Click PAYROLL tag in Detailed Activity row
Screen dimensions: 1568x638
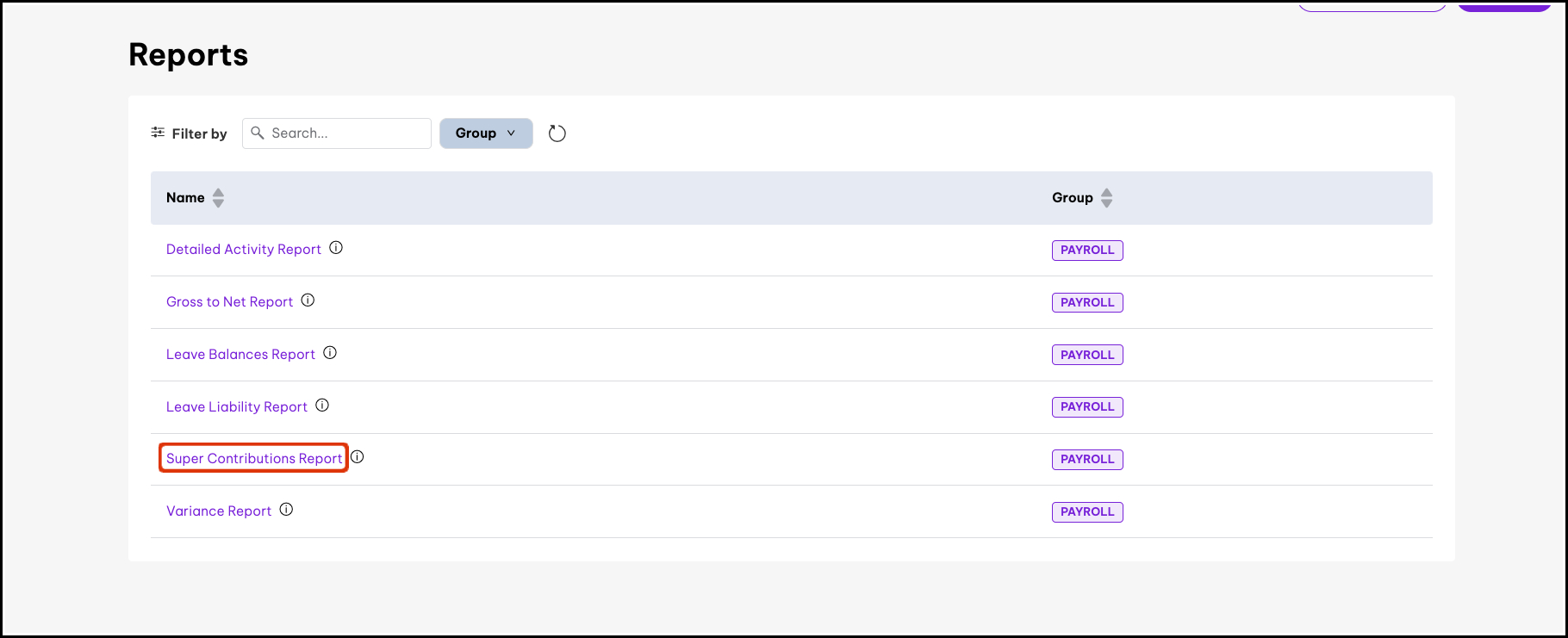[x=1087, y=251]
